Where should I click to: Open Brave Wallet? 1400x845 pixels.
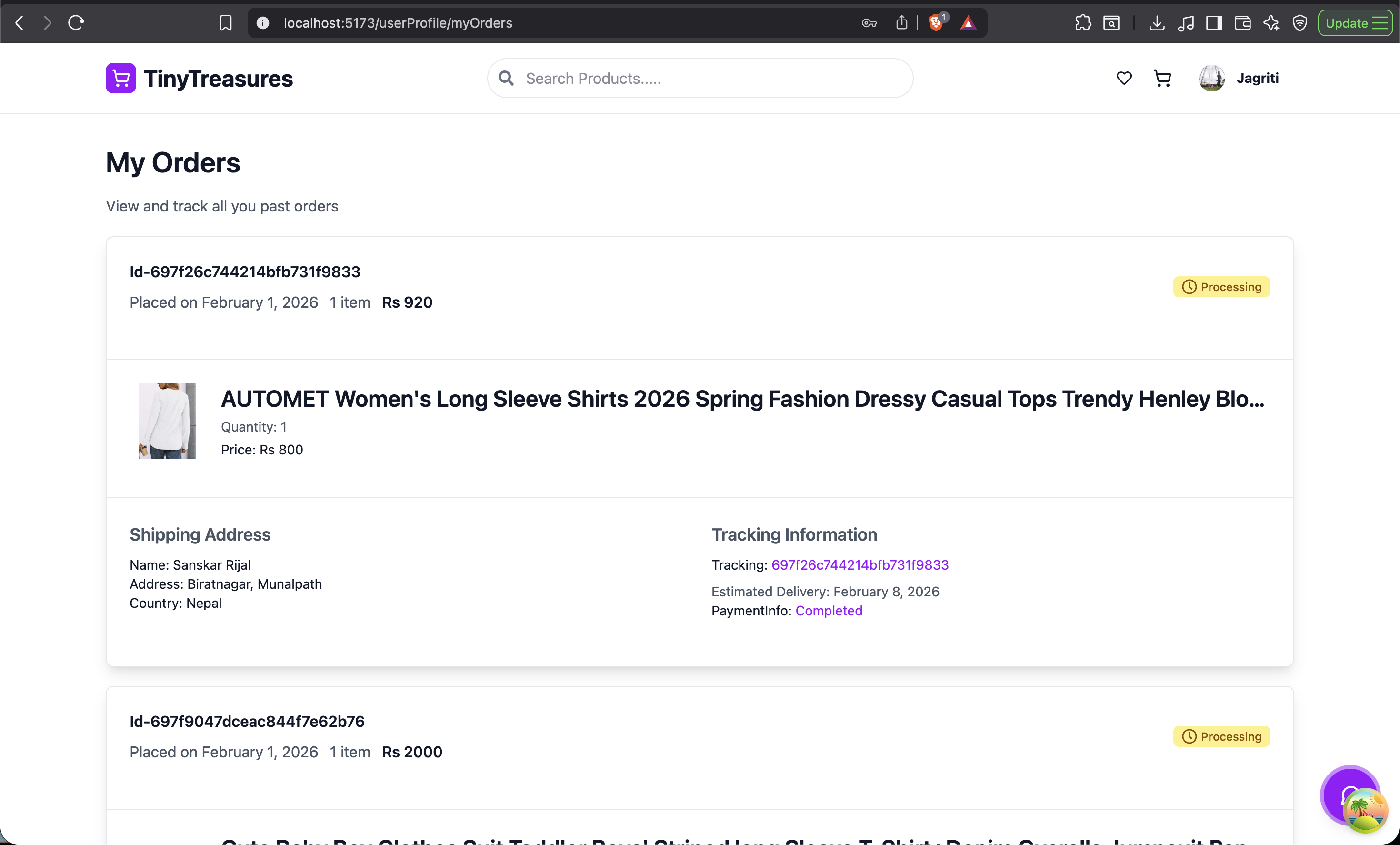tap(1242, 23)
